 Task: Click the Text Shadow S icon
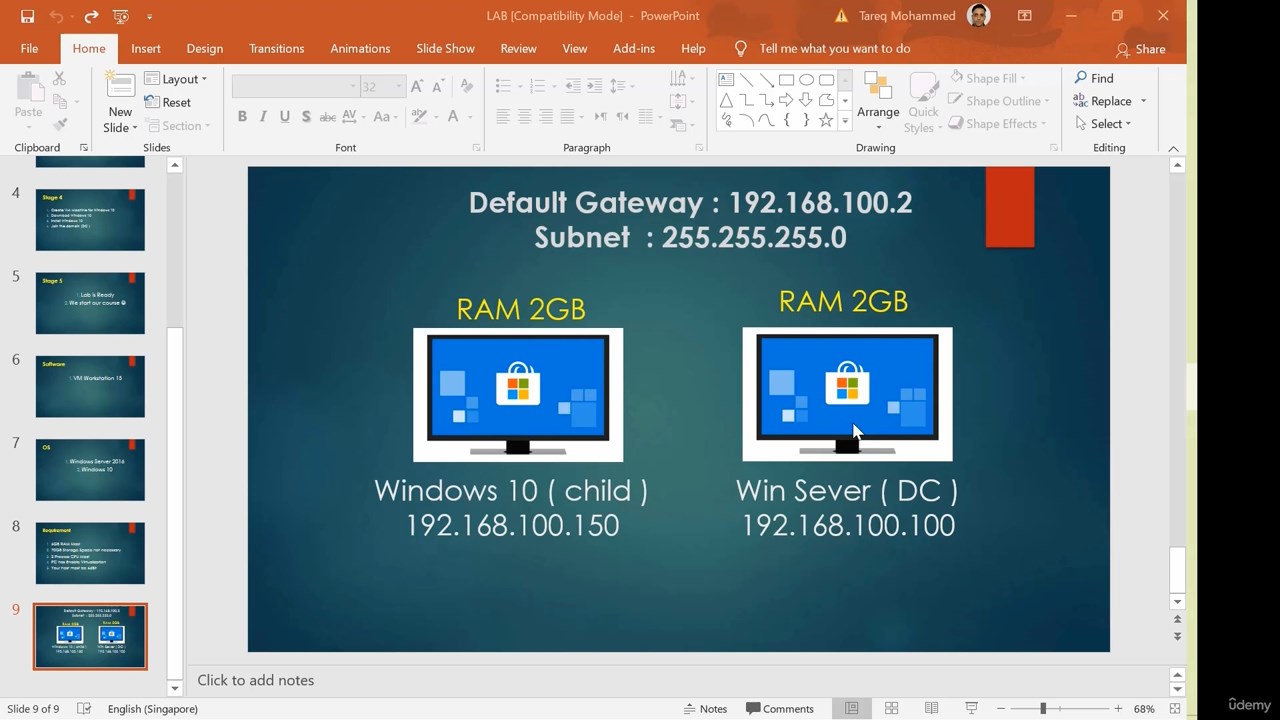(306, 117)
